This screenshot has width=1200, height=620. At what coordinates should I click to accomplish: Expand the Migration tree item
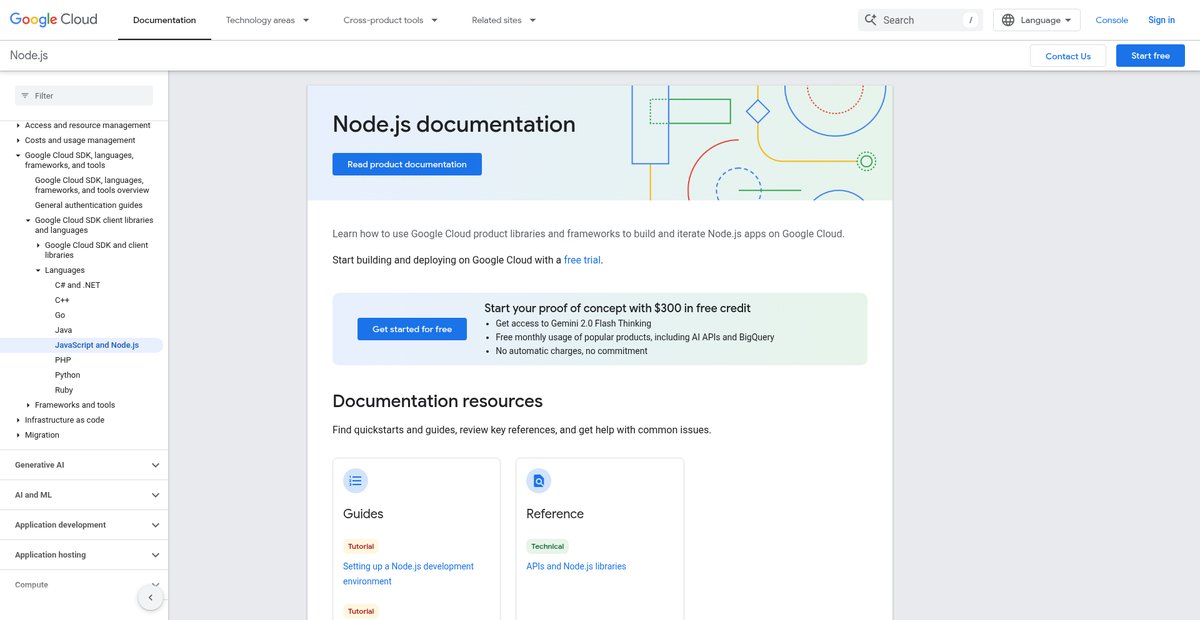point(18,436)
